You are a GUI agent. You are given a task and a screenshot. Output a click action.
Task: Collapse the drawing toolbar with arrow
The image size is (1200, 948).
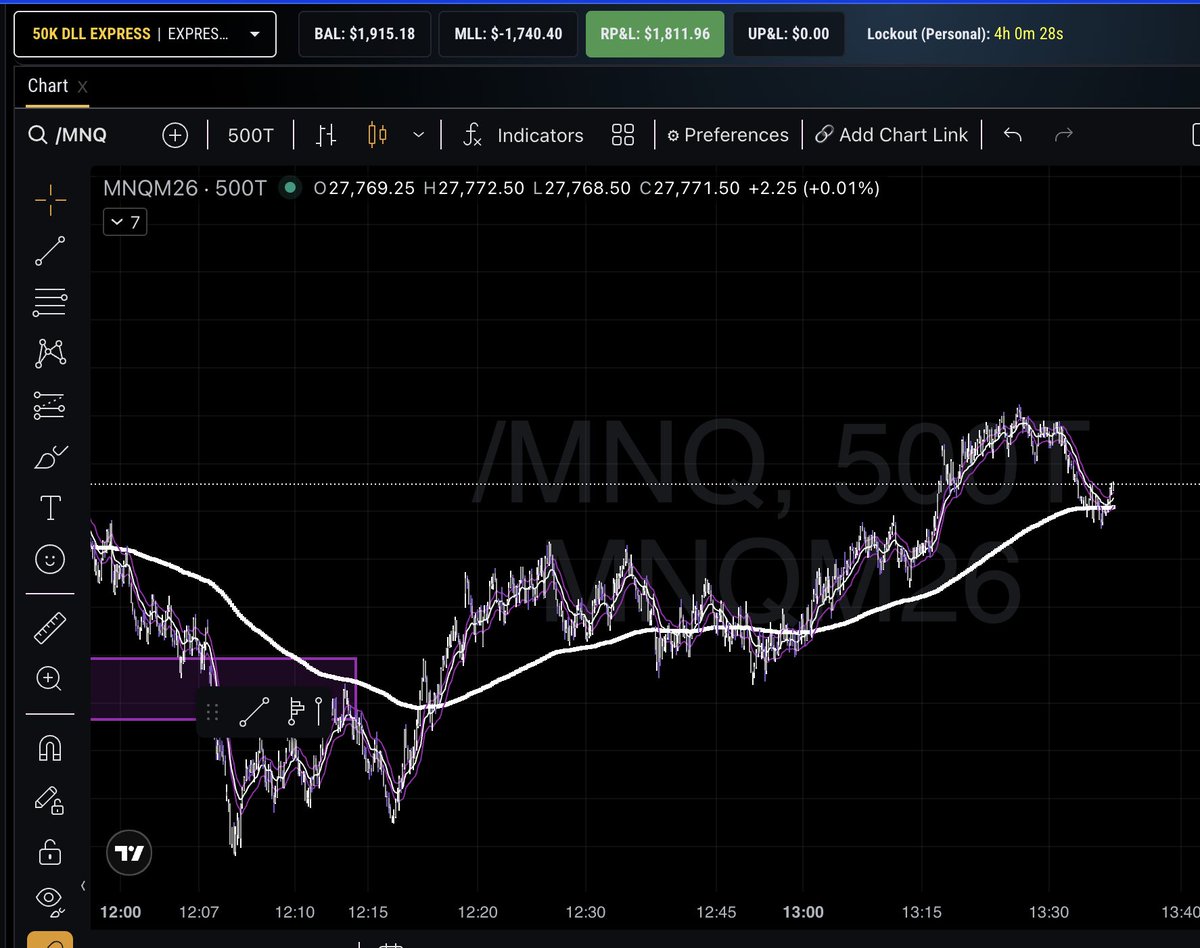click(x=83, y=885)
